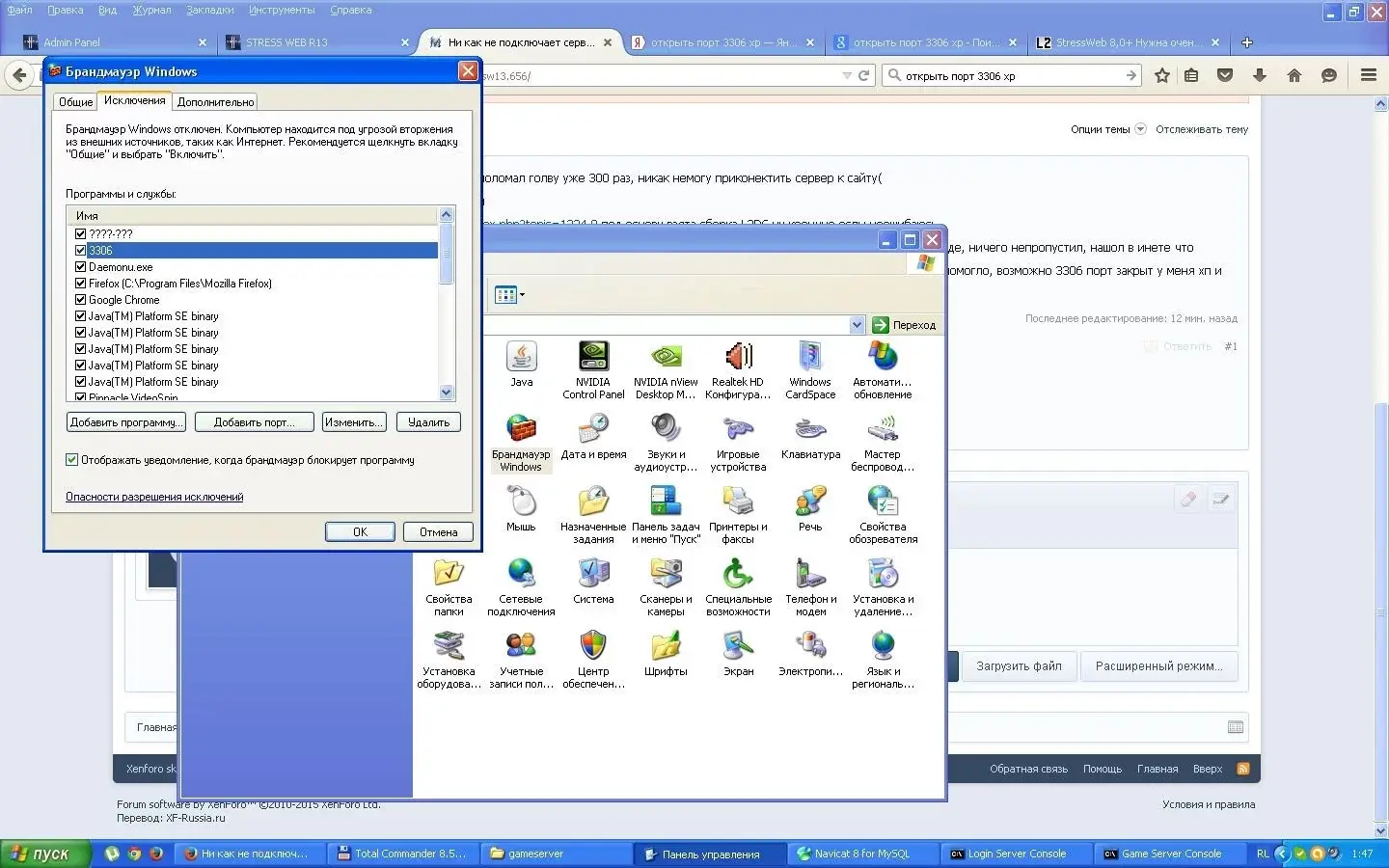
Task: Confirm firewall dialog with OK
Action: tap(360, 532)
